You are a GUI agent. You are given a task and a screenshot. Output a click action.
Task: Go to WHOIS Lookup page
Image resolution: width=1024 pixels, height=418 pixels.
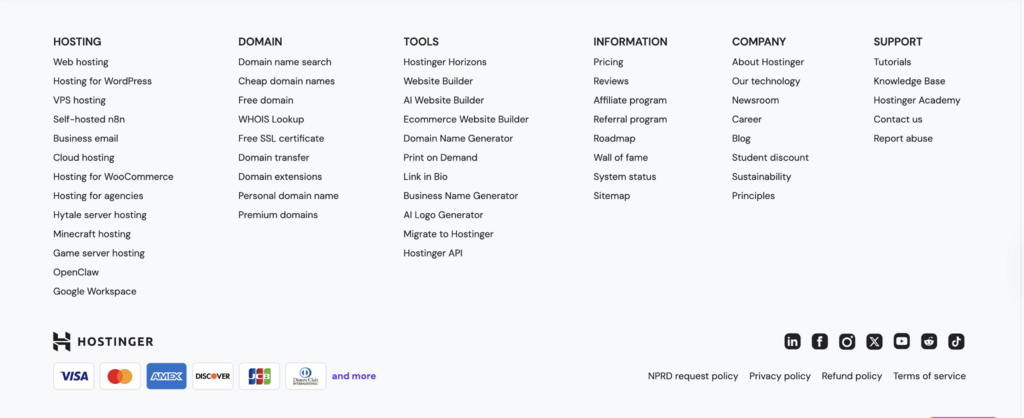[x=271, y=119]
